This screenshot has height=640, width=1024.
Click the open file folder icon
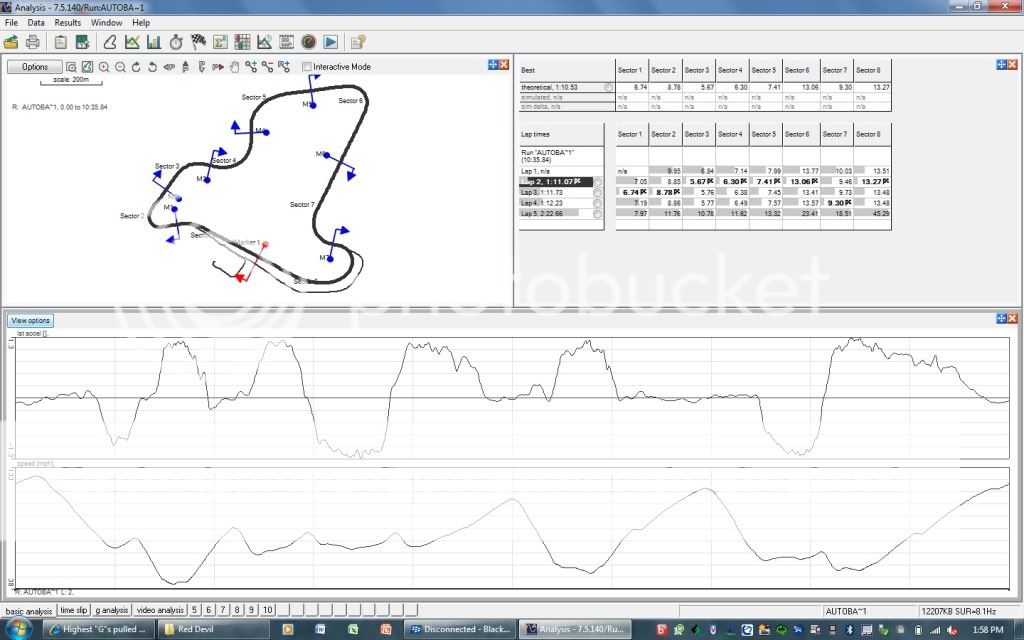[11, 42]
